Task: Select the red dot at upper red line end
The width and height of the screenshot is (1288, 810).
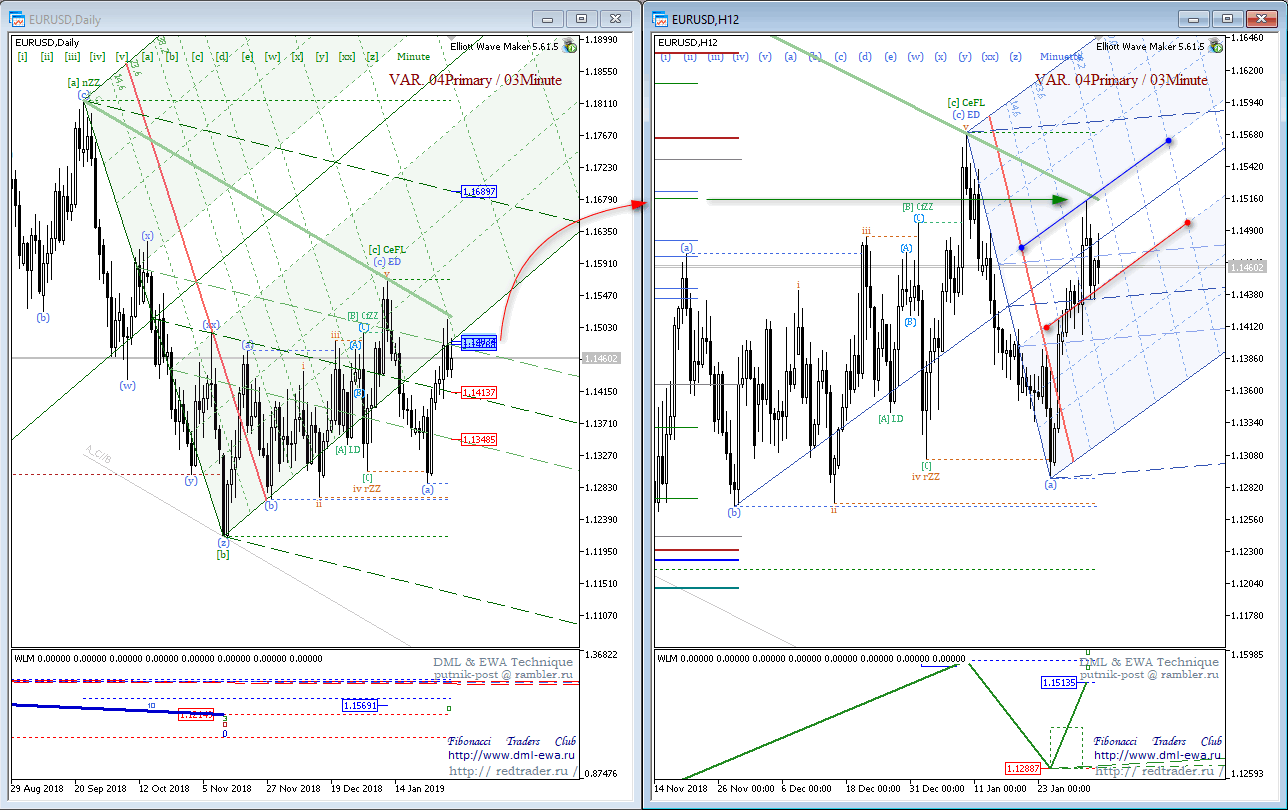Action: point(1187,222)
